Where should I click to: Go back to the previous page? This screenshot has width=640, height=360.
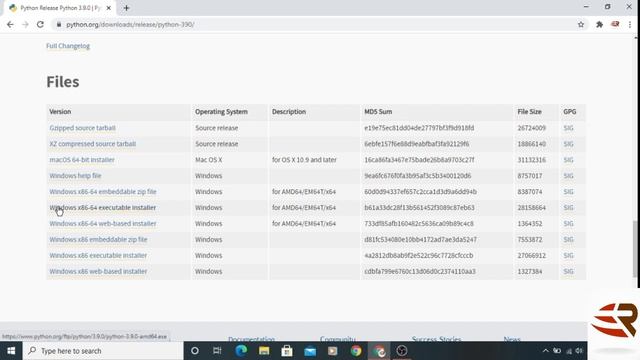(x=10, y=24)
